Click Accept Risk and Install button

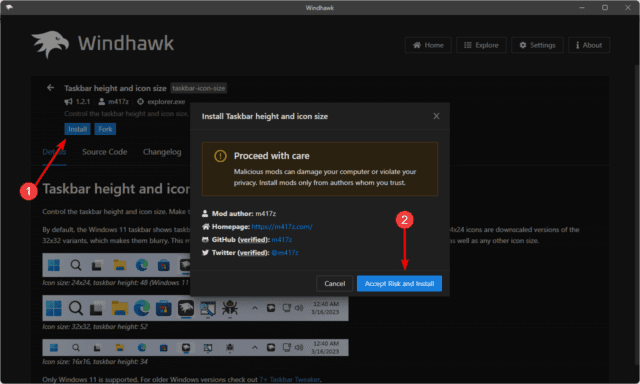(399, 284)
